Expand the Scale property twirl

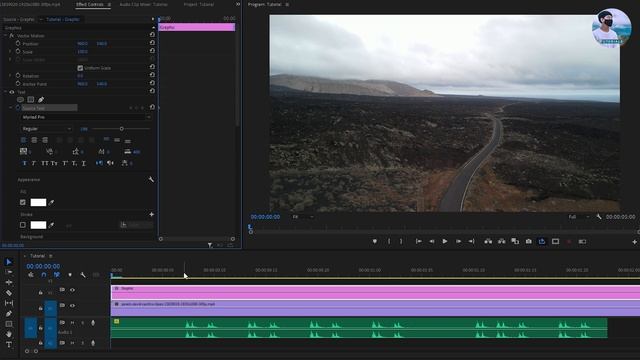pos(10,51)
